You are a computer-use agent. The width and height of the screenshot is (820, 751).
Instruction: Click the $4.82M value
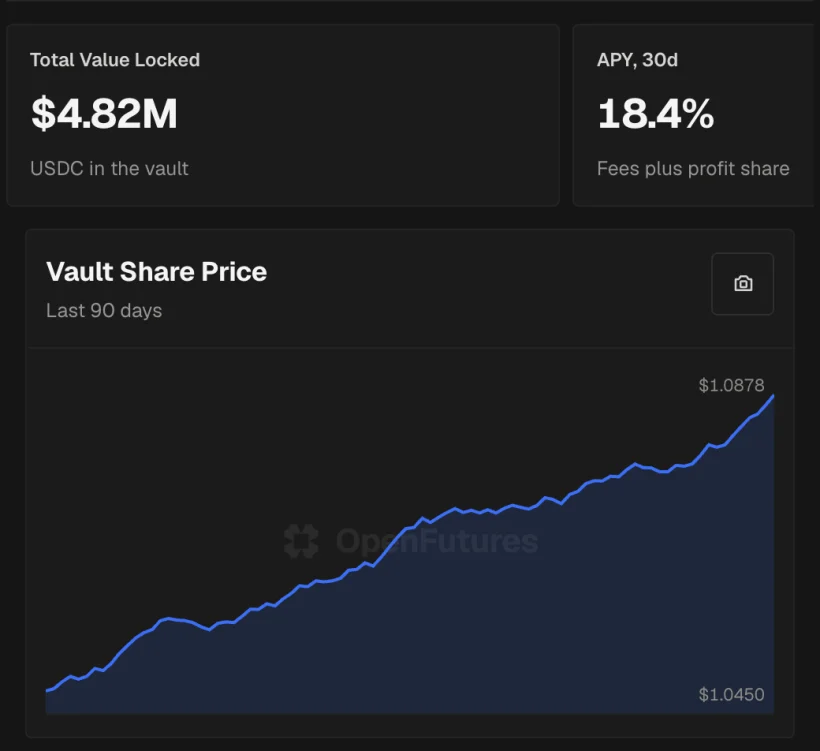[105, 113]
